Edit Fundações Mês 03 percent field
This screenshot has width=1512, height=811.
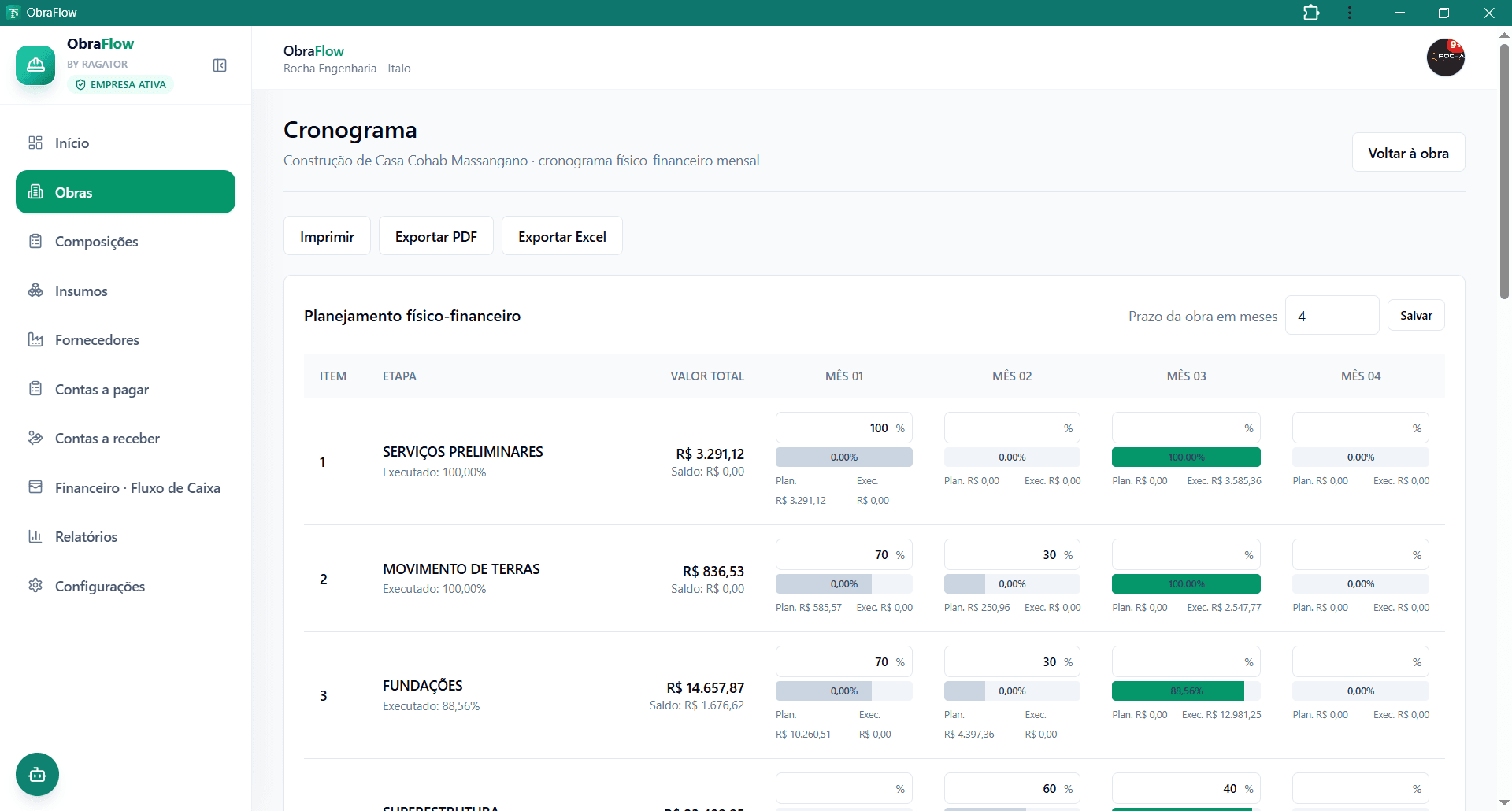click(x=1186, y=661)
